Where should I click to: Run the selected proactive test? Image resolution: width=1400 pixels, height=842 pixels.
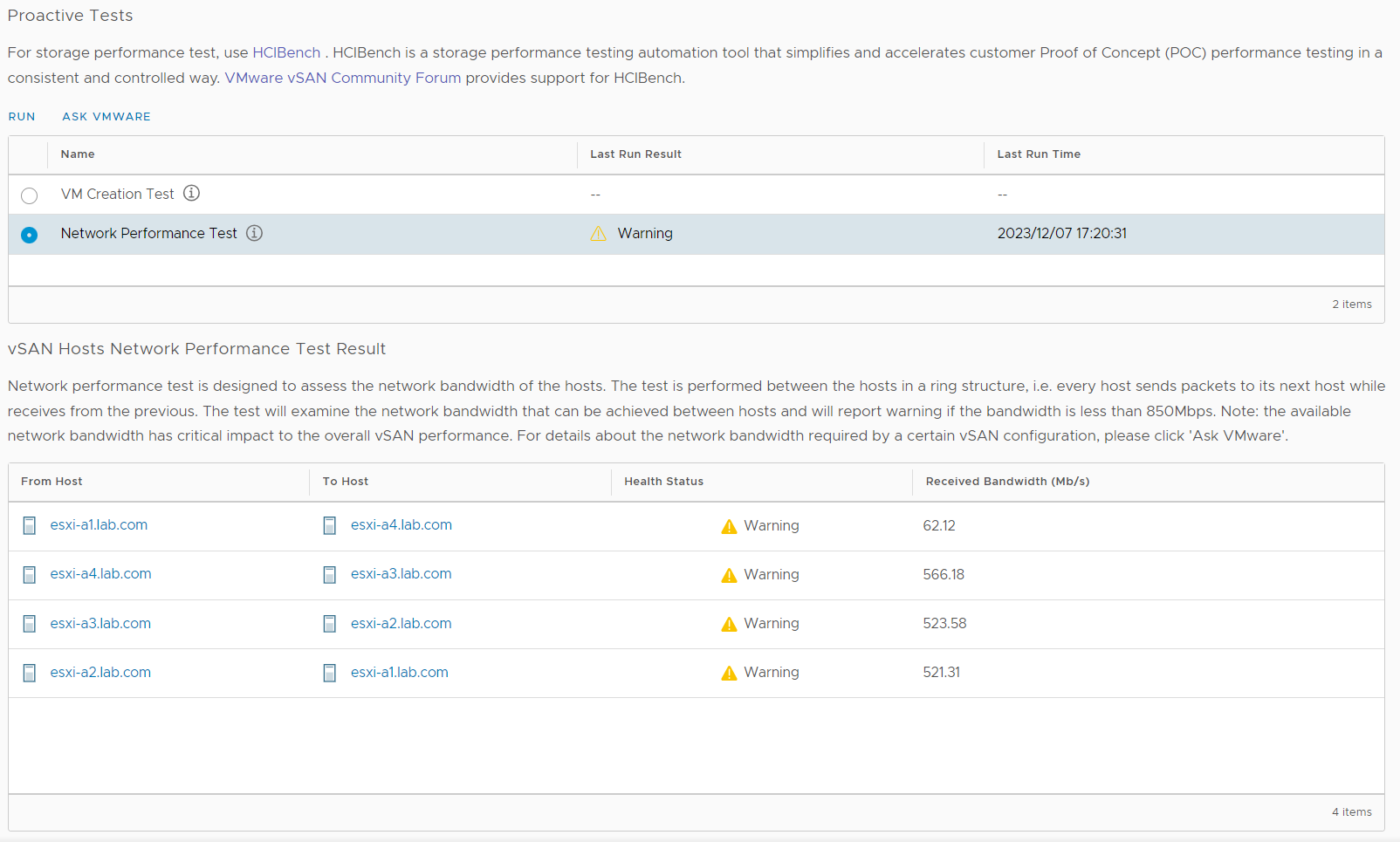[22, 117]
